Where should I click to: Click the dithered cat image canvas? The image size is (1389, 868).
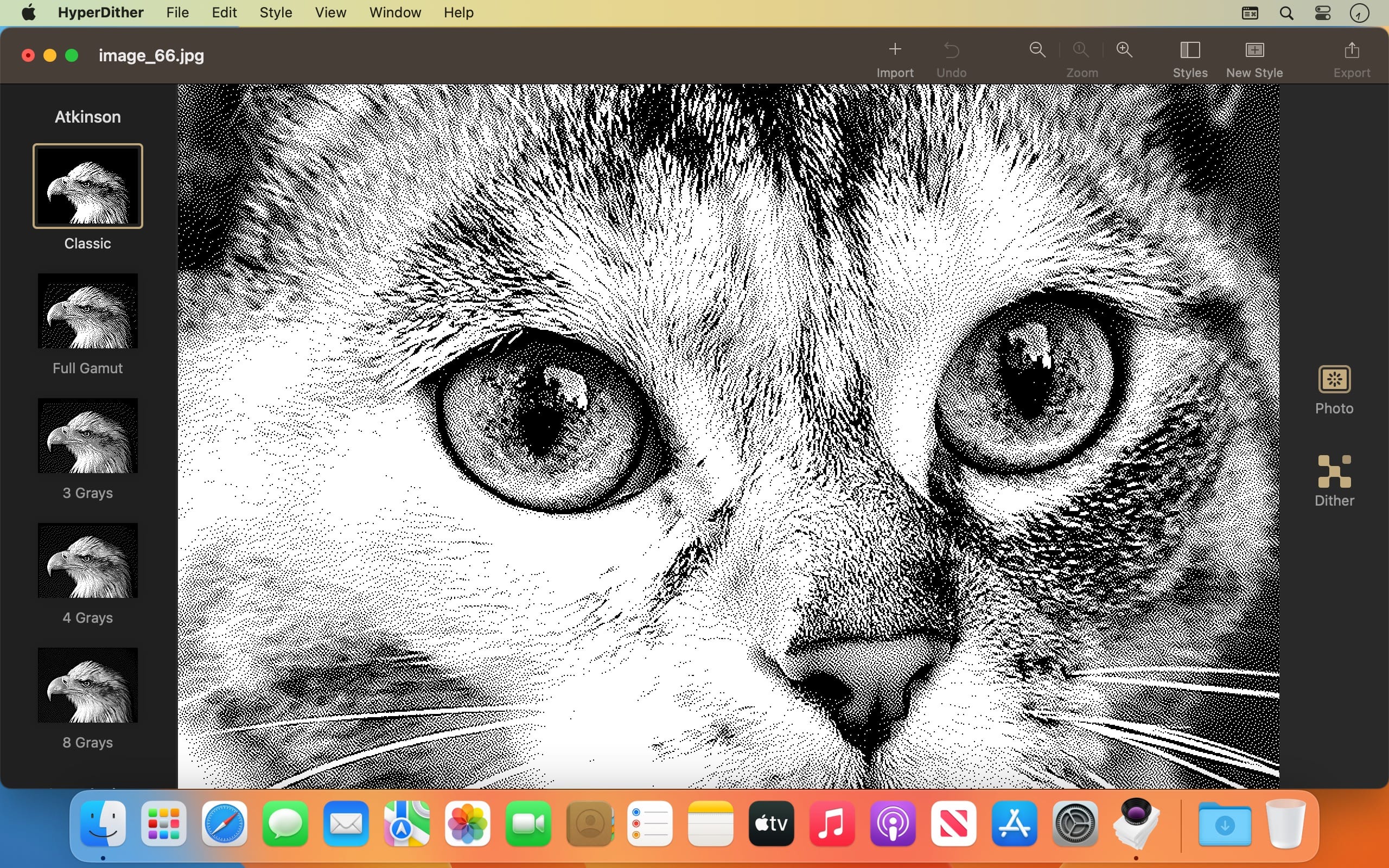[728, 436]
